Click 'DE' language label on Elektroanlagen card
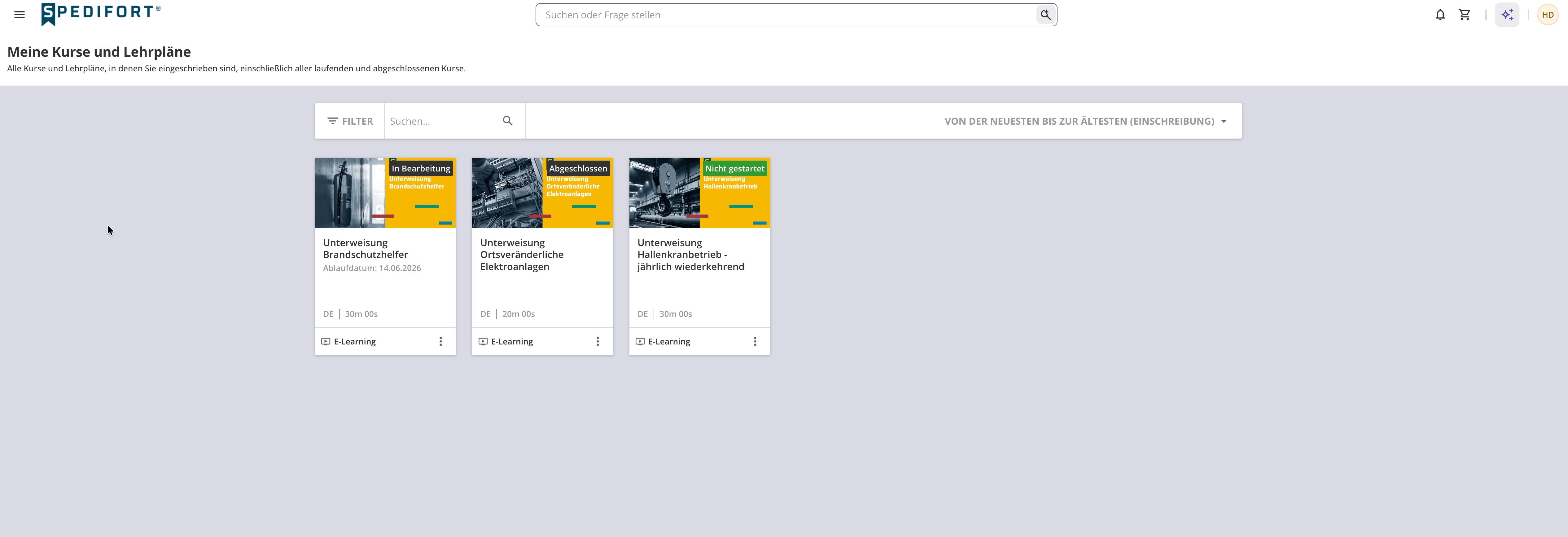The width and height of the screenshot is (1568, 537). 485,314
